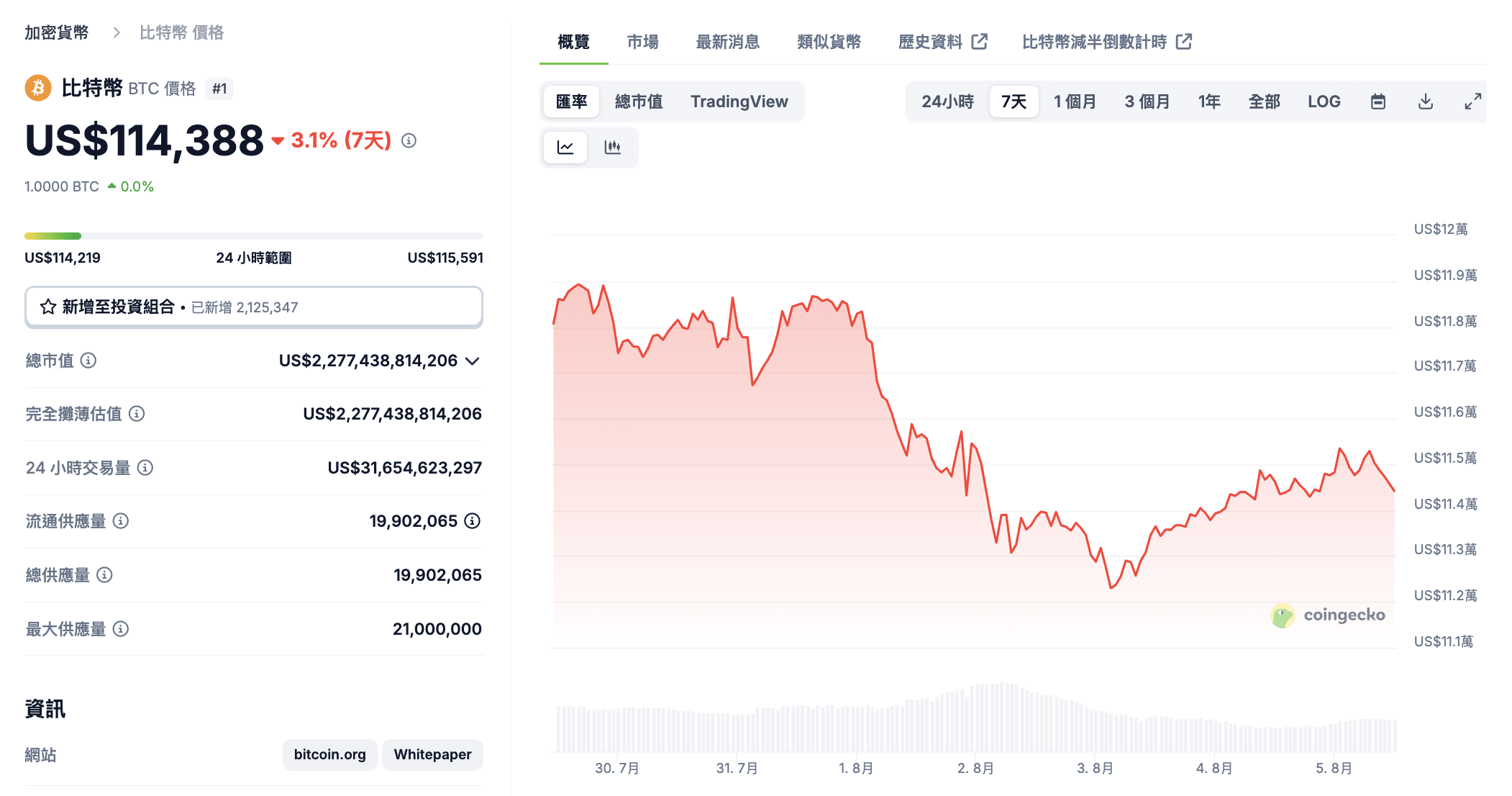Expand chart to fullscreen
Screen dimensions: 1512x796
pos(1472,101)
